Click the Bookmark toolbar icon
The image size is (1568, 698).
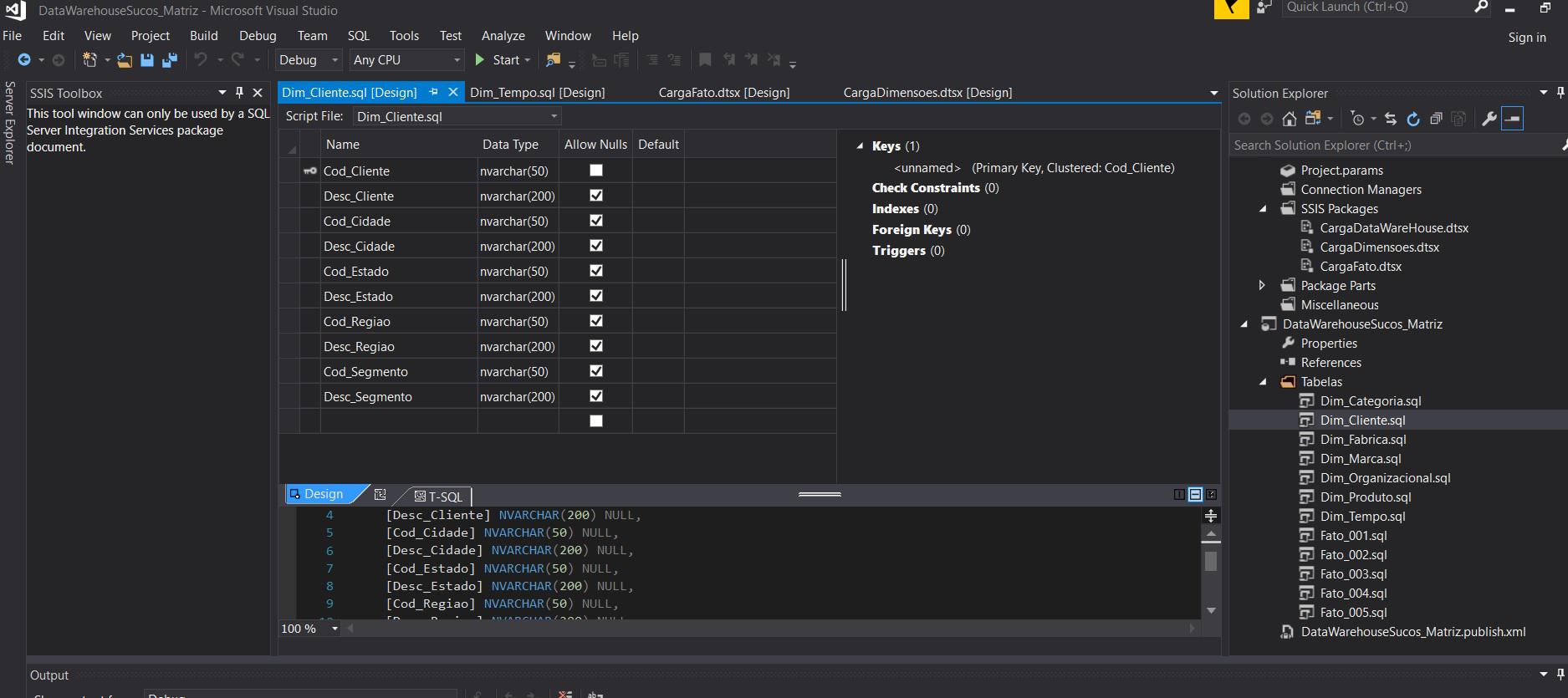(705, 60)
